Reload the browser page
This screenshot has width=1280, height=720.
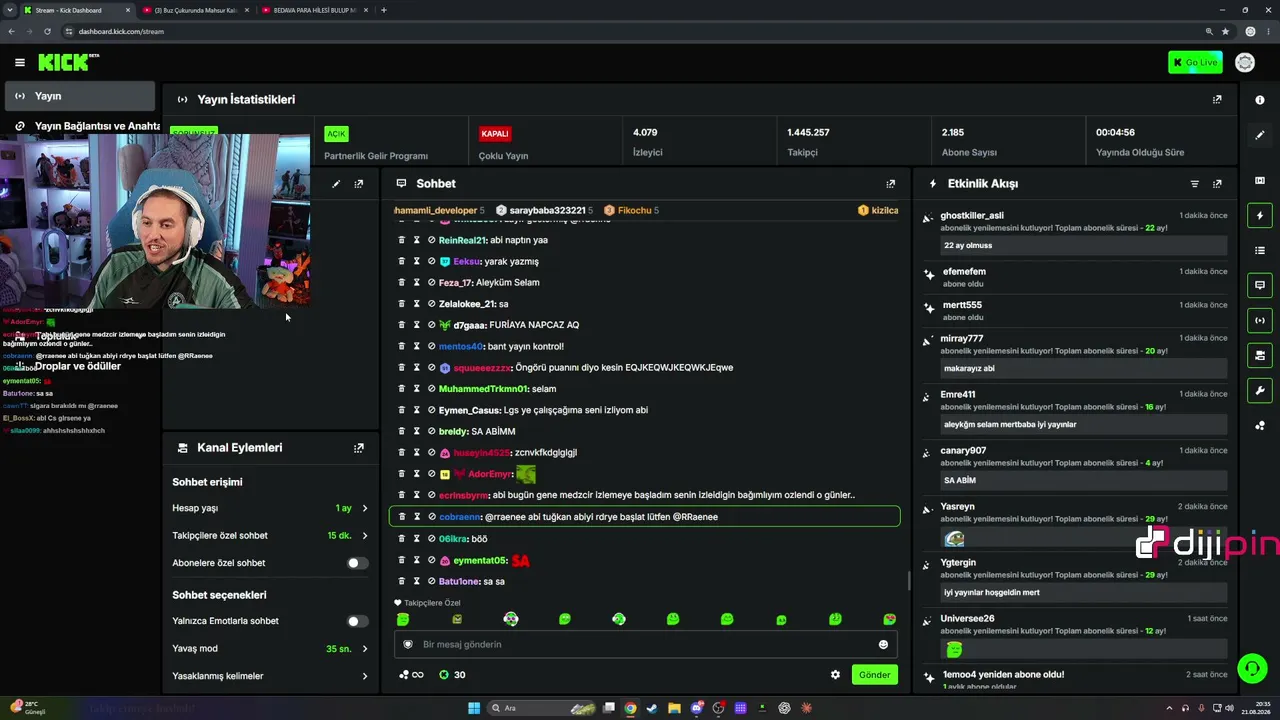pyautogui.click(x=49, y=32)
